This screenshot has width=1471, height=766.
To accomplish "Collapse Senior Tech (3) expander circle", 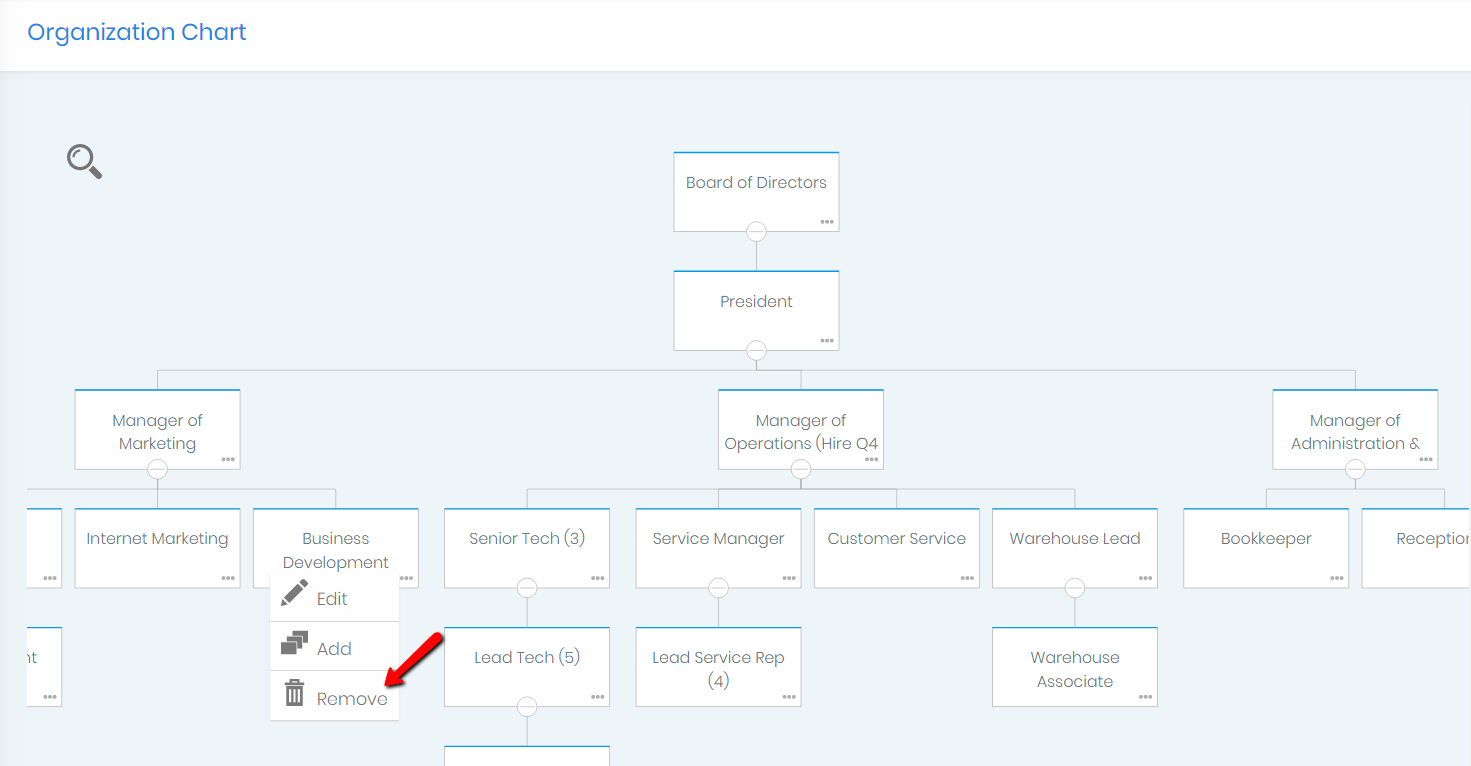I will pyautogui.click(x=527, y=588).
